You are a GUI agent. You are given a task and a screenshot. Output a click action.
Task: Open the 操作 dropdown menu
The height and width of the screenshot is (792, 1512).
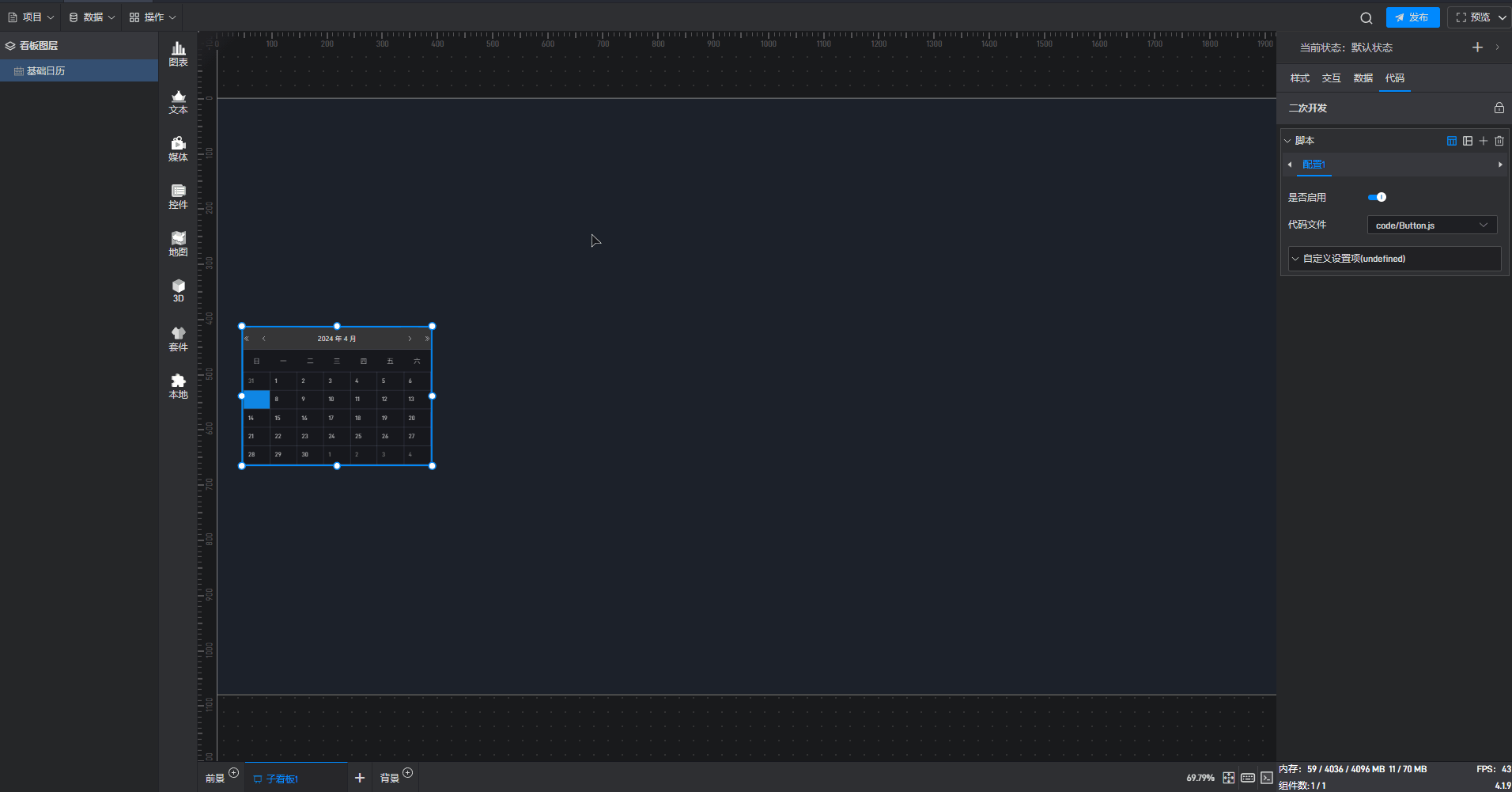(153, 17)
